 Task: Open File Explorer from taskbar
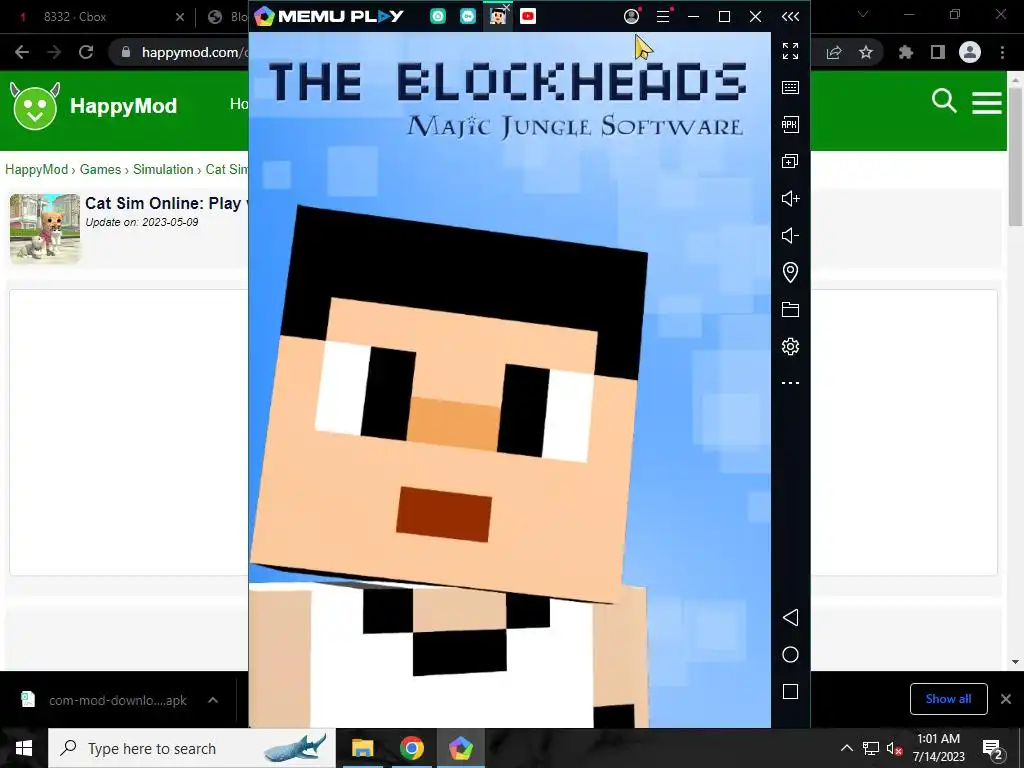tap(362, 748)
